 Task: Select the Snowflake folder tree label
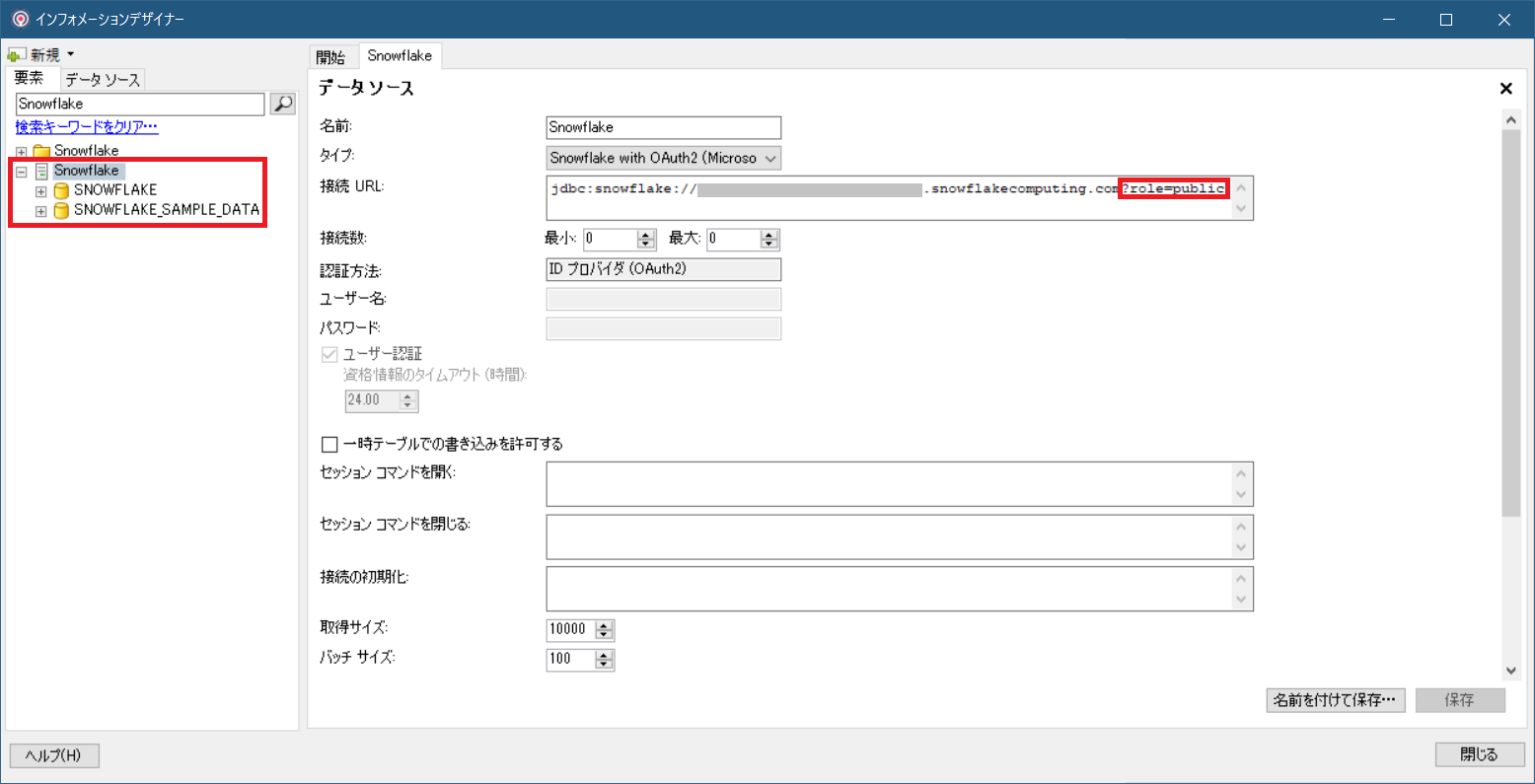point(86,151)
